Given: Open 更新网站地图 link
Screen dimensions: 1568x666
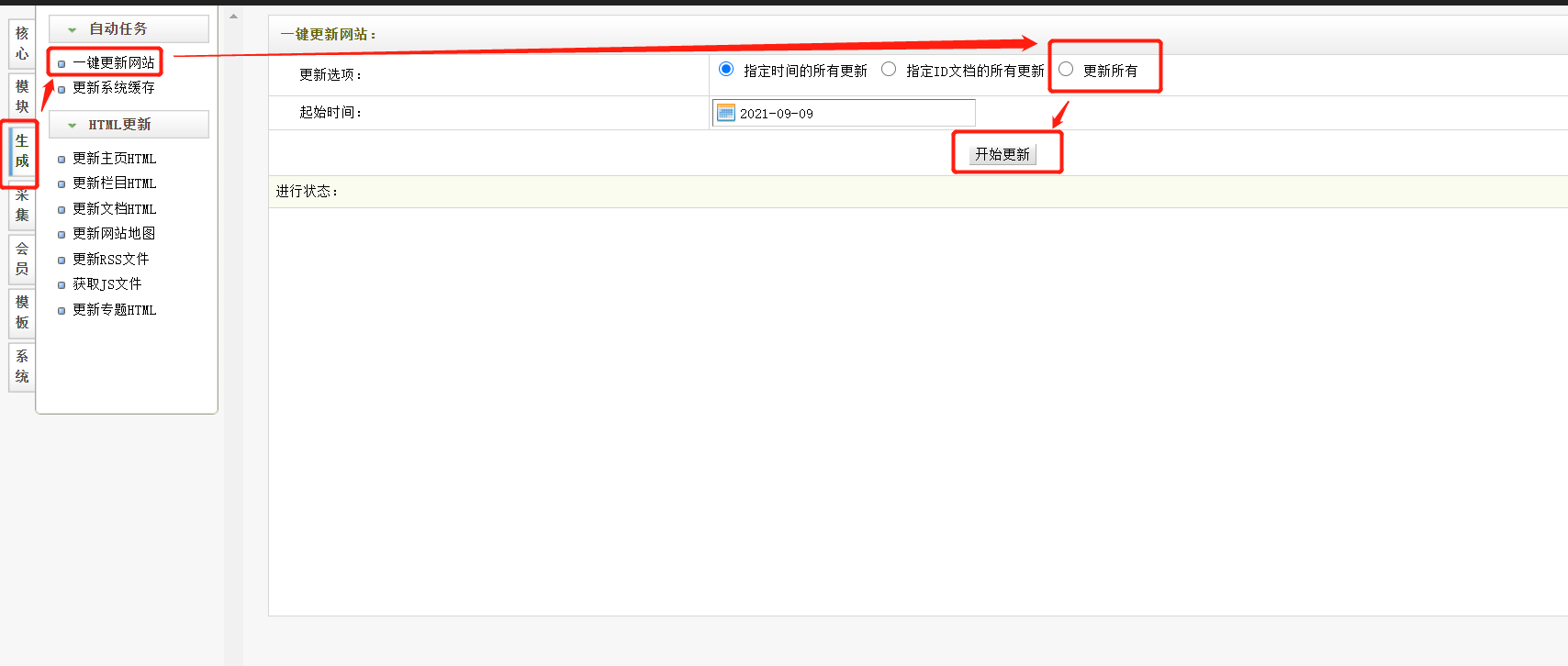Looking at the screenshot, I should coord(114,233).
